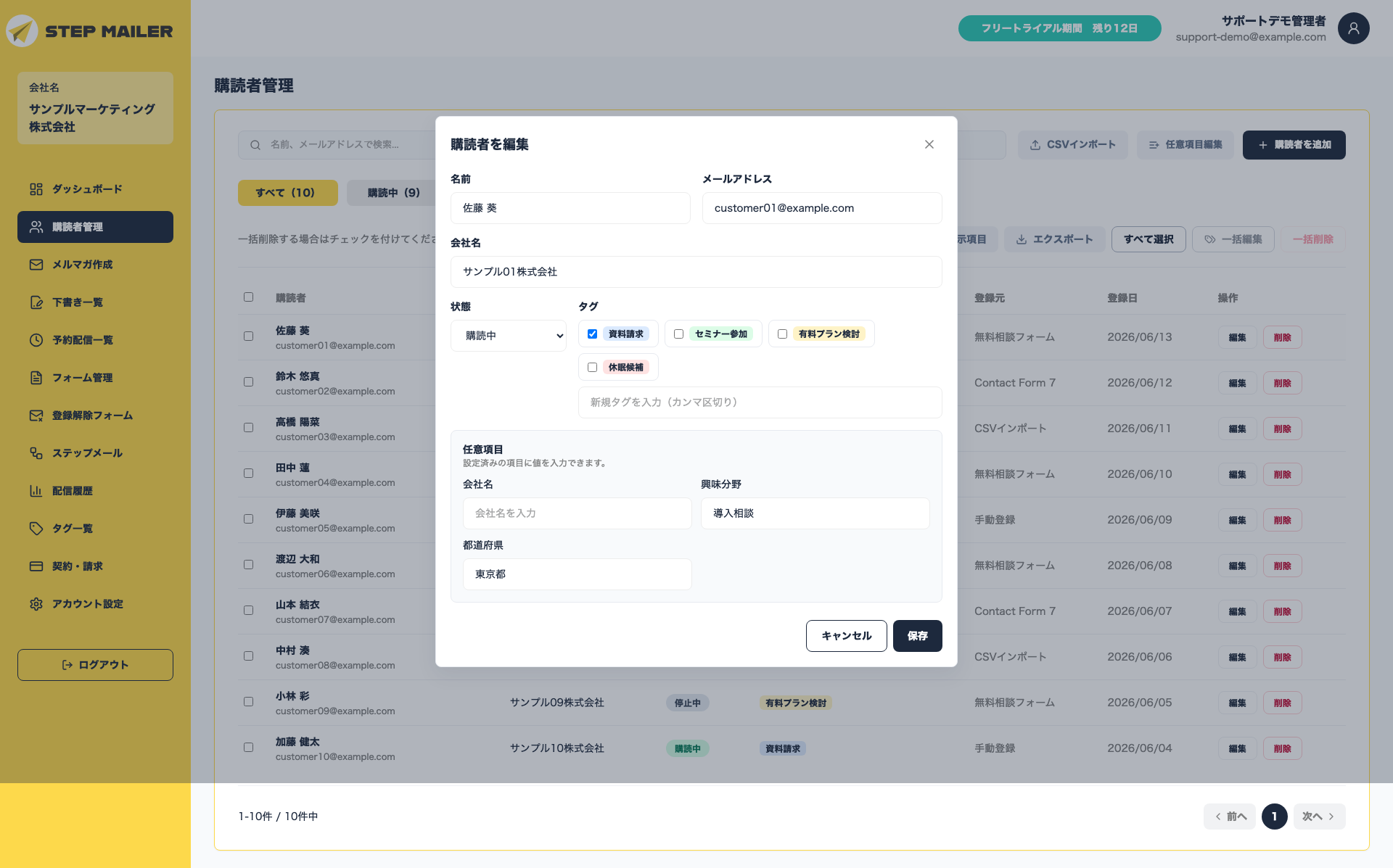Click the dashboard grid icon in the sidebar
The image size is (1393, 868).
point(36,189)
